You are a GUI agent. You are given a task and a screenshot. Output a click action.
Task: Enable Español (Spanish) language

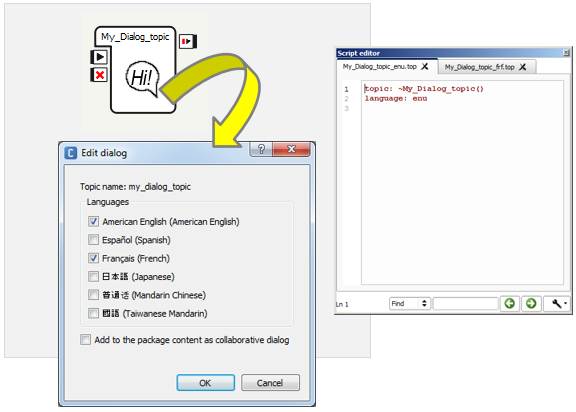point(93,240)
